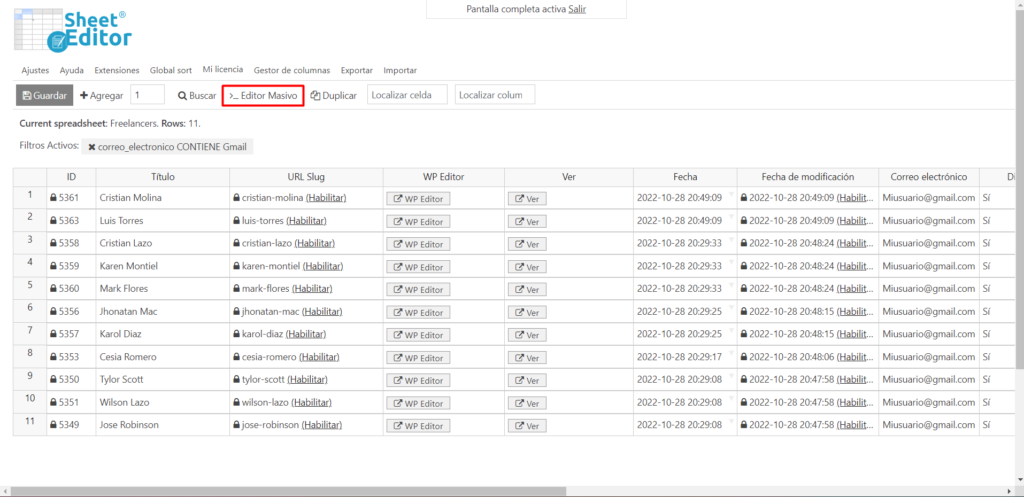Open the Gestor de columnas menu
Image resolution: width=1024 pixels, height=497 pixels.
pos(291,70)
